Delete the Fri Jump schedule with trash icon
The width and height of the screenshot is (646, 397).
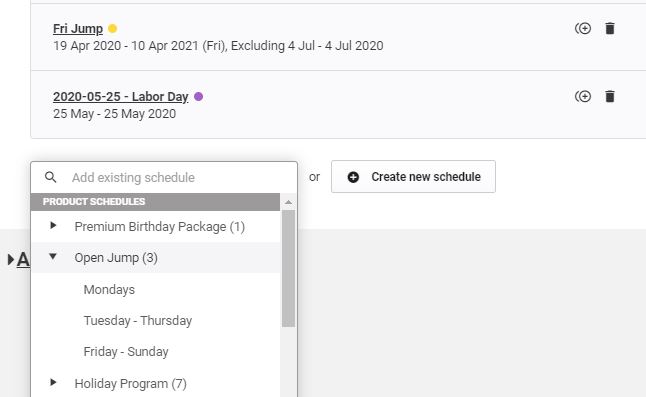point(610,28)
